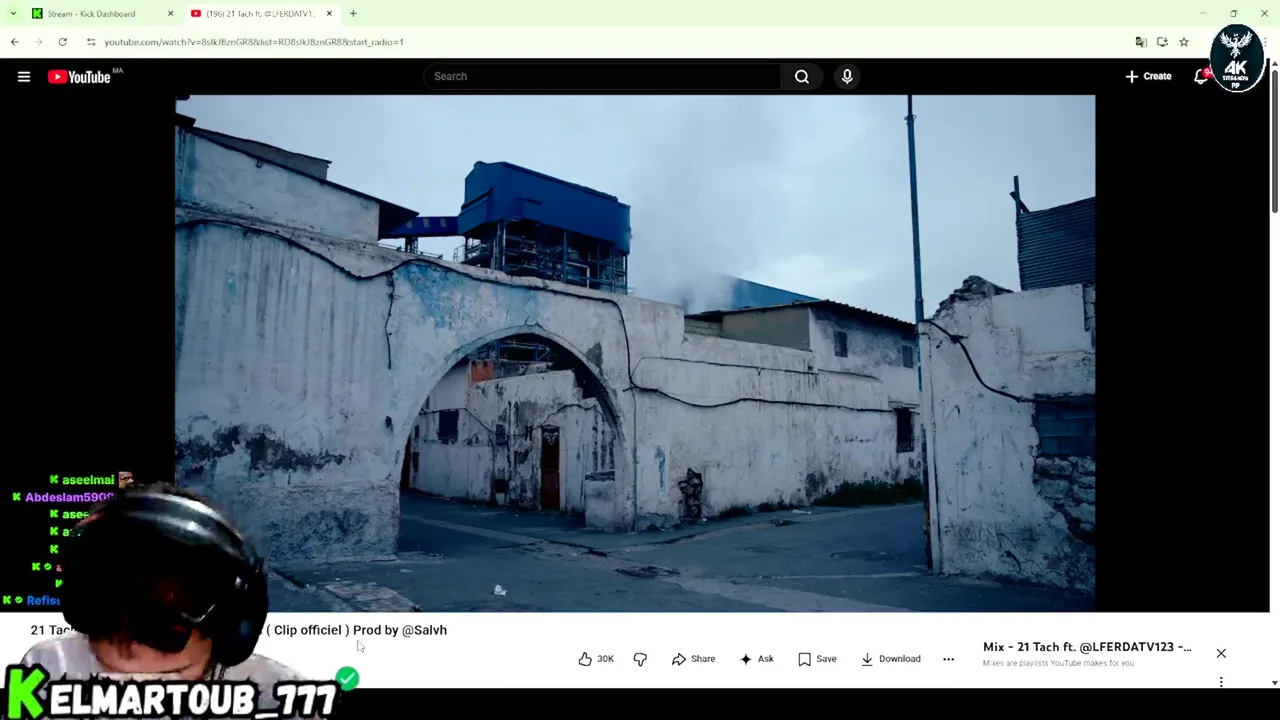The height and width of the screenshot is (720, 1280).
Task: Close the Kick Dashboard browser tab
Action: click(170, 14)
